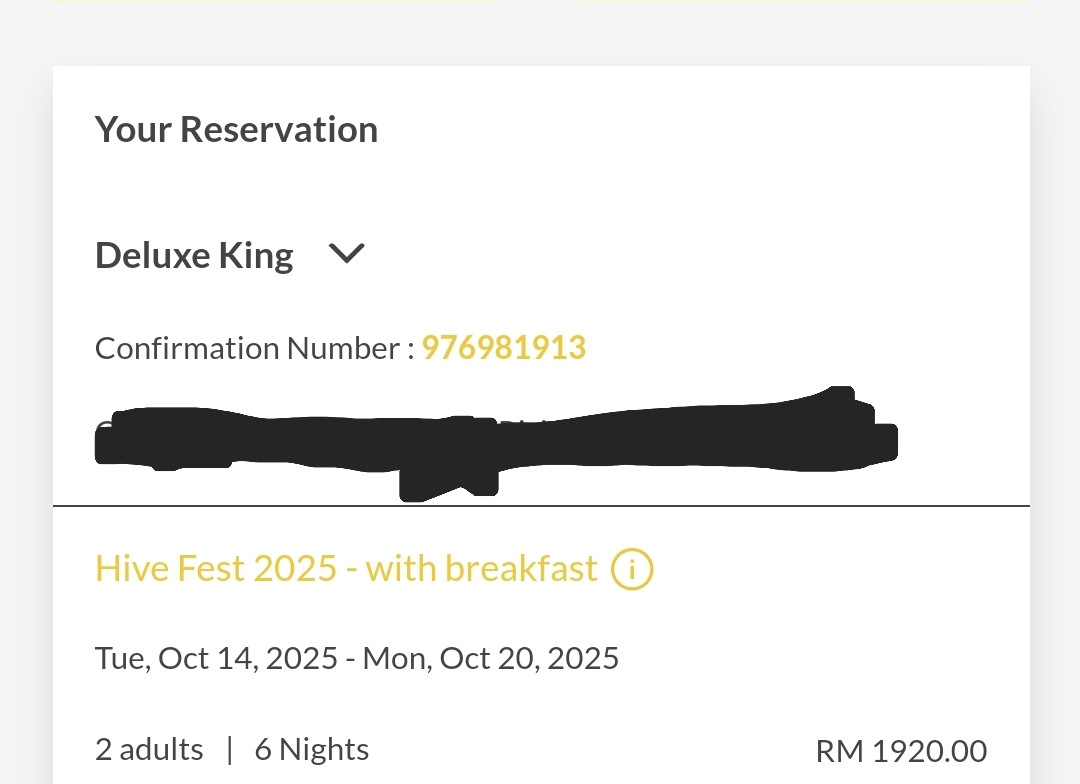The image size is (1080, 784).
Task: Click the Deluxe King room title
Action: tap(194, 256)
